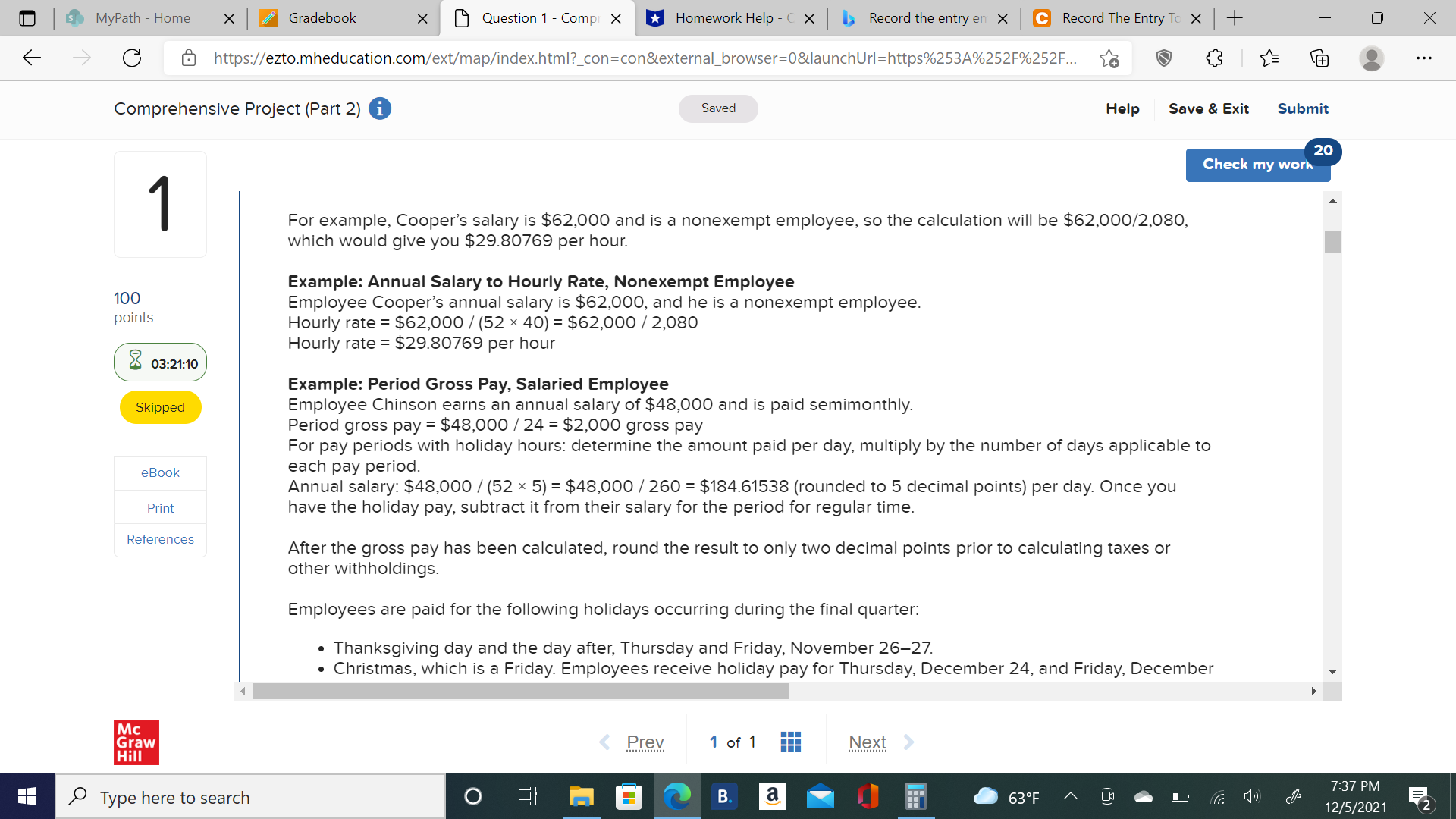Expand hidden system tray icons chevron

(1070, 797)
